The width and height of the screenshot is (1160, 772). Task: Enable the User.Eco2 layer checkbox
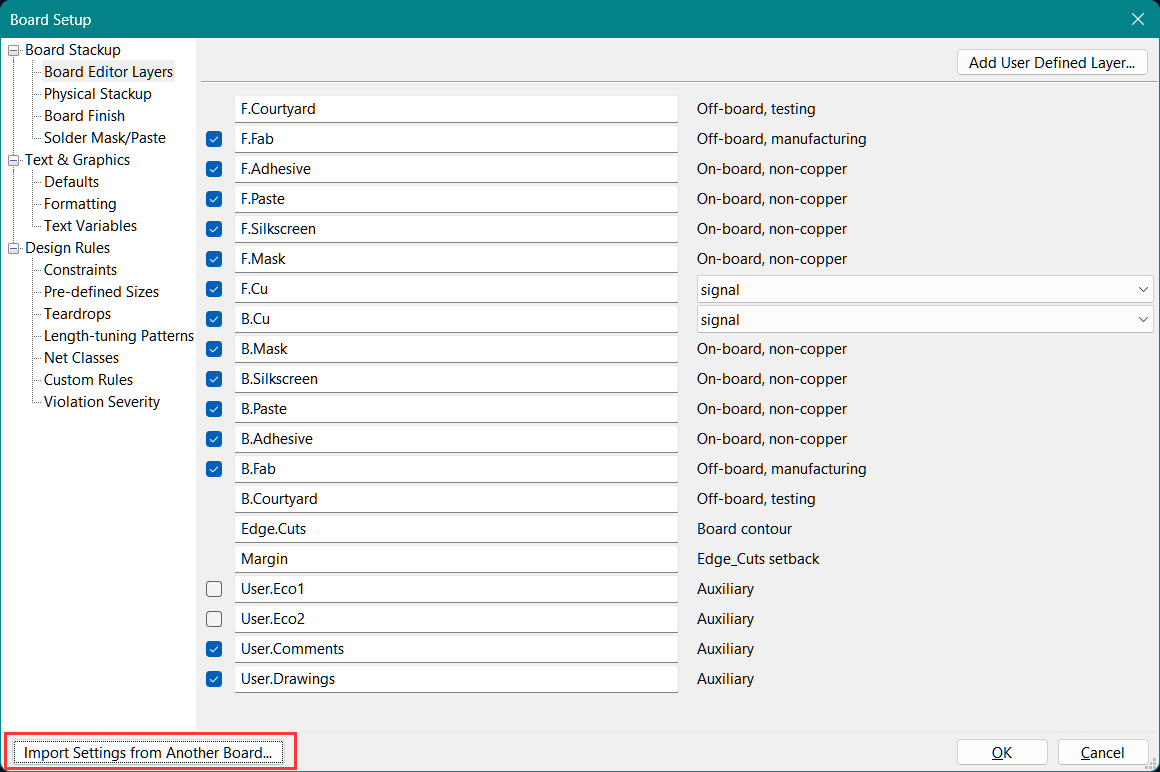coord(214,619)
